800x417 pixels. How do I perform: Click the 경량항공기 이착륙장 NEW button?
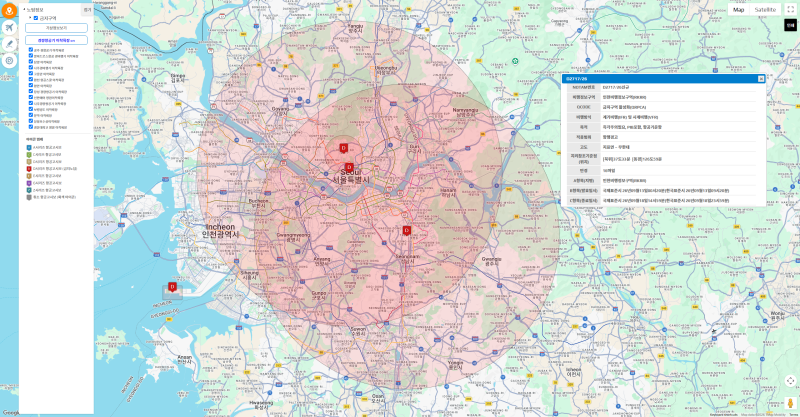[56, 40]
